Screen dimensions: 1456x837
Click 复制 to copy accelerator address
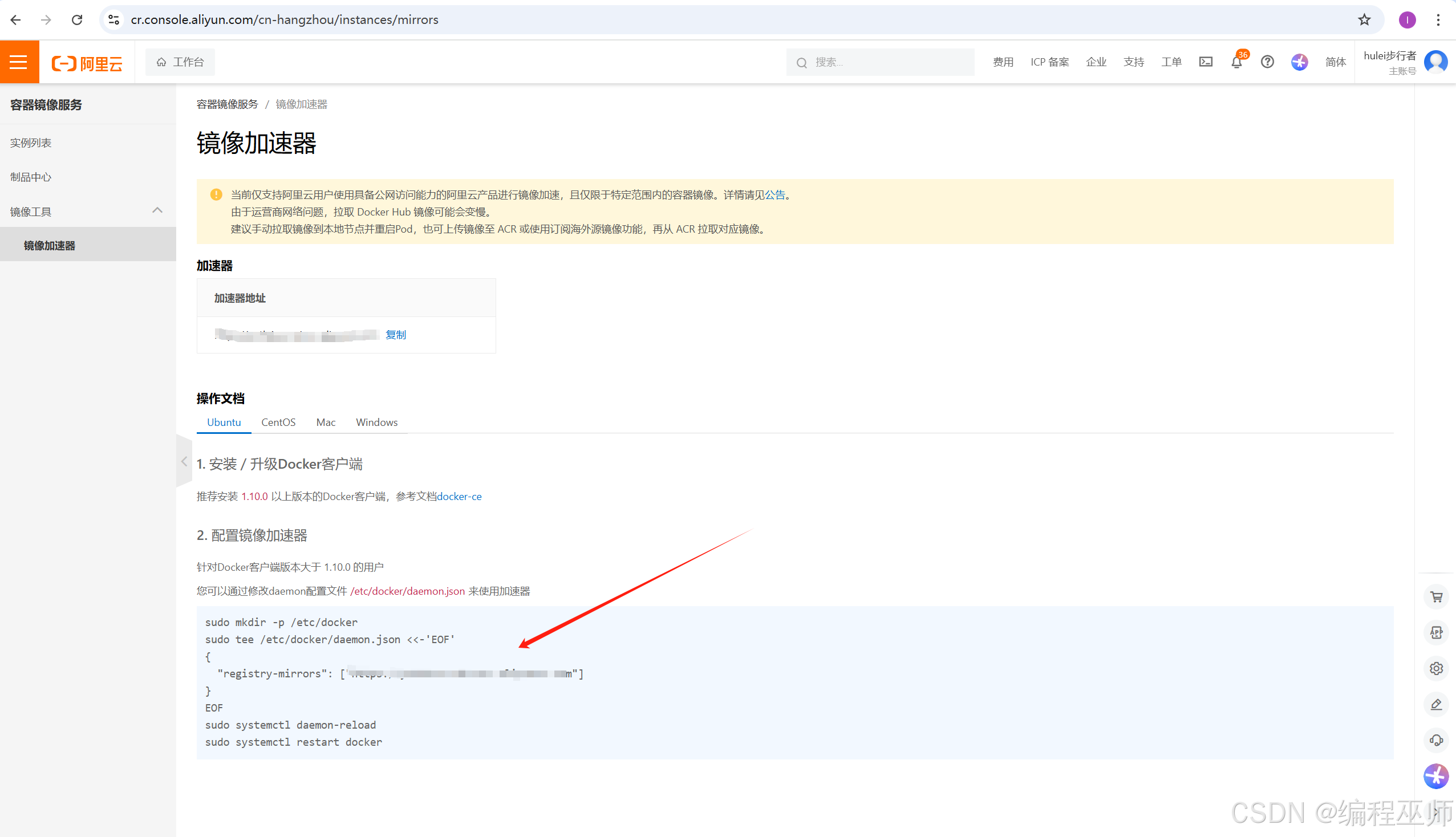click(395, 335)
